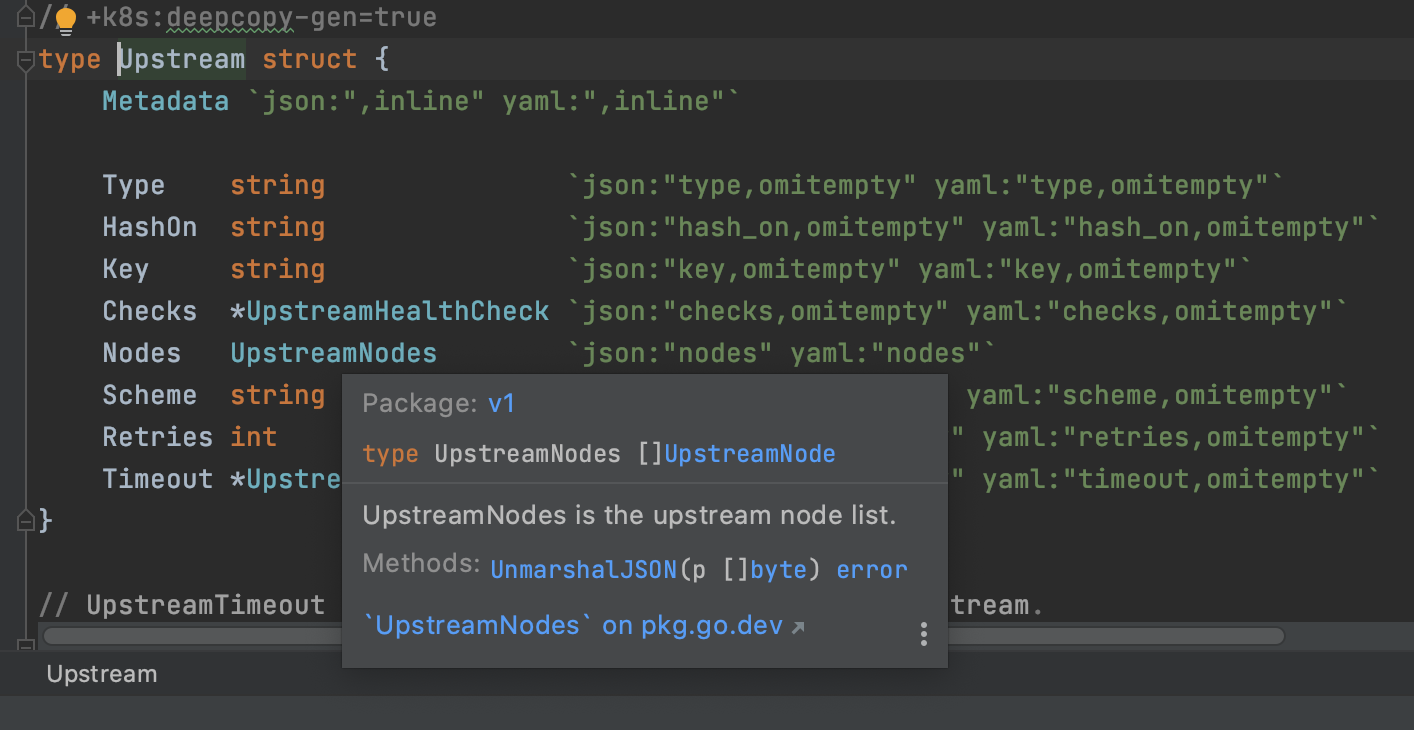1414x730 pixels.
Task: Click the Key field name
Action: pyautogui.click(x=126, y=270)
